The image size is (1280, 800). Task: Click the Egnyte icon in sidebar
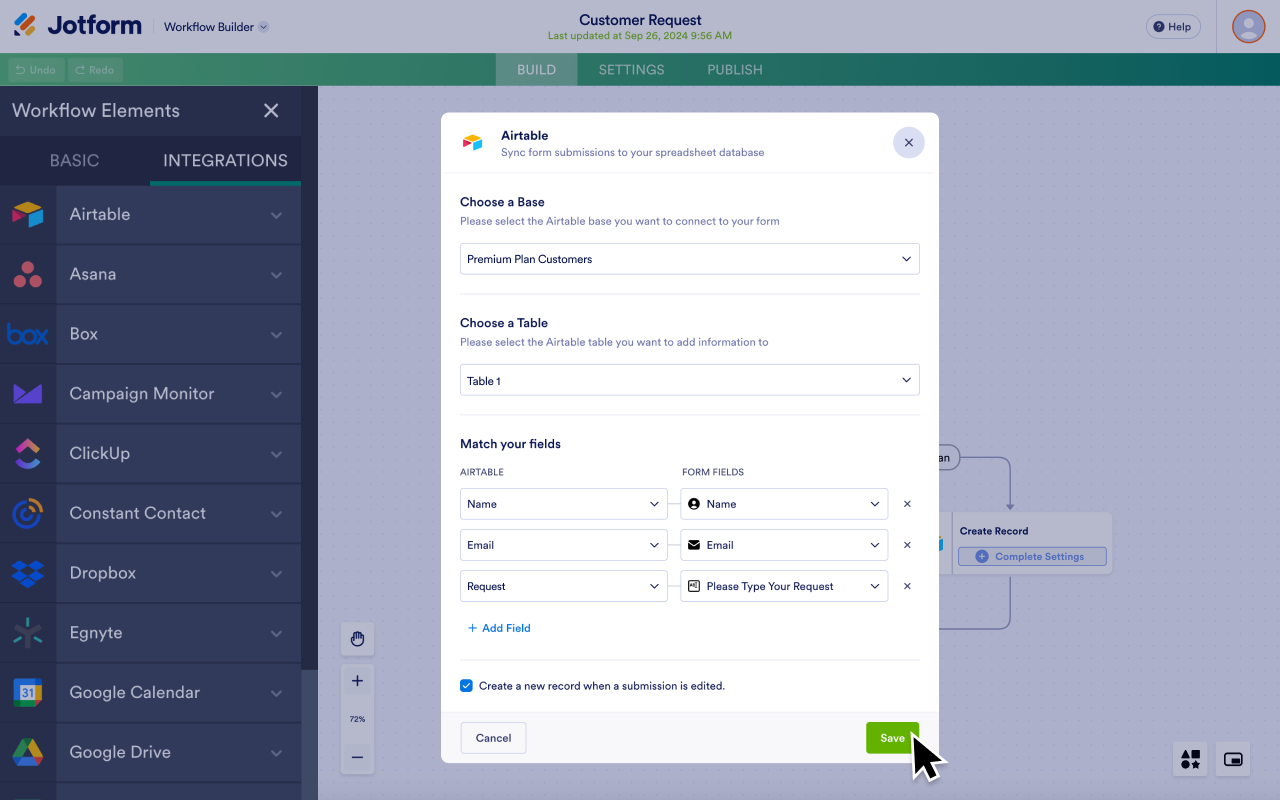[x=28, y=633]
